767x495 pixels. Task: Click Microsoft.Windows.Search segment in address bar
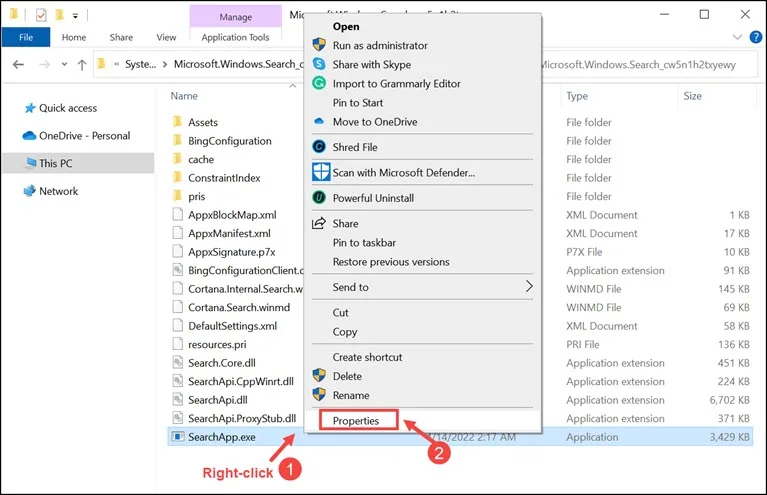[x=238, y=64]
